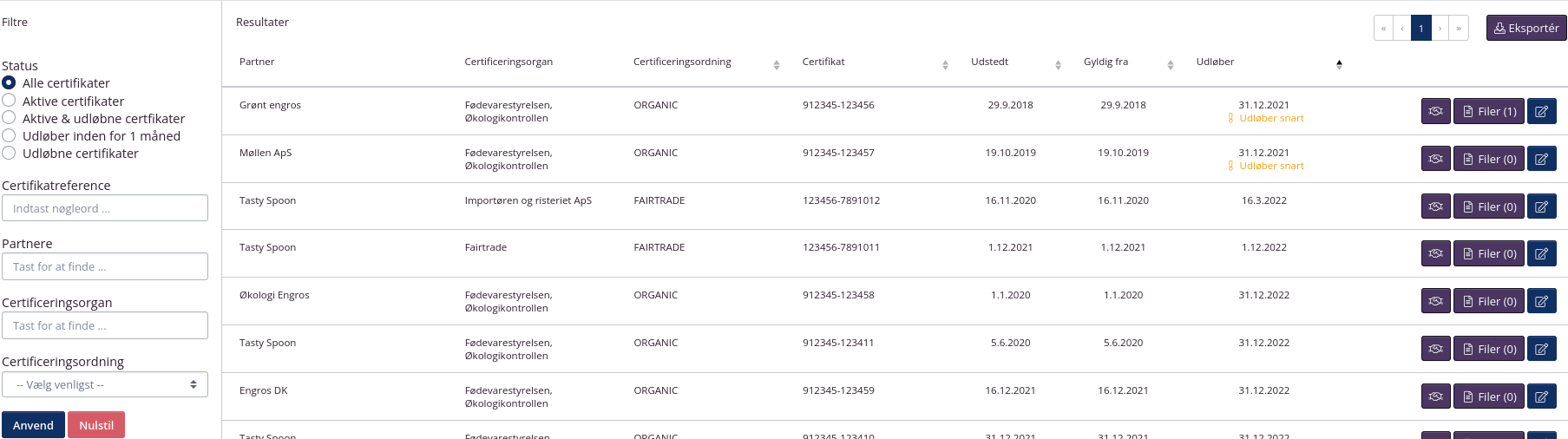This screenshot has width=1568, height=439.
Task: Click handshake icon for Grønt engros row
Action: coord(1435,111)
